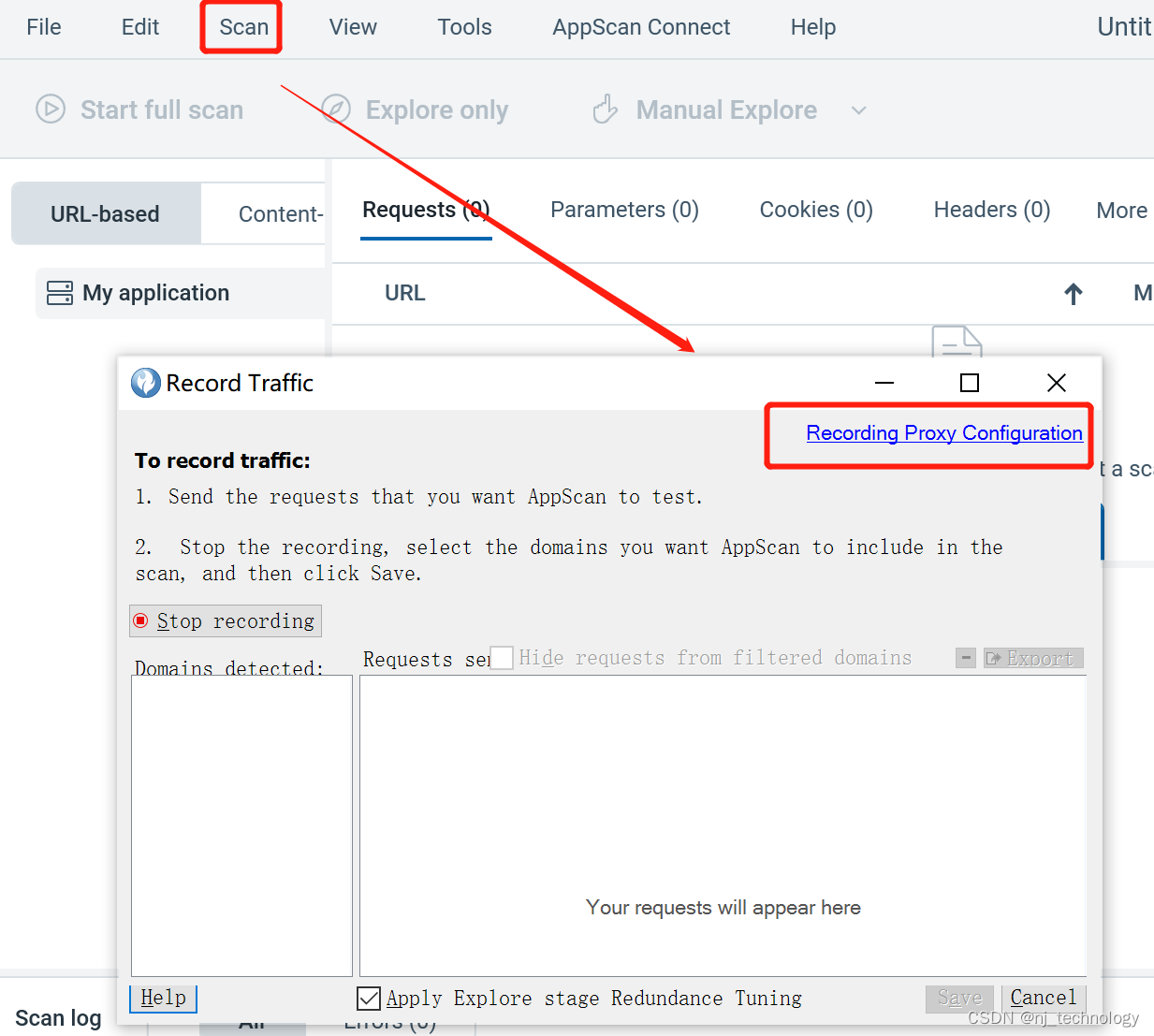Click the Start full scan play icon
This screenshot has width=1154, height=1036.
pyautogui.click(x=51, y=109)
